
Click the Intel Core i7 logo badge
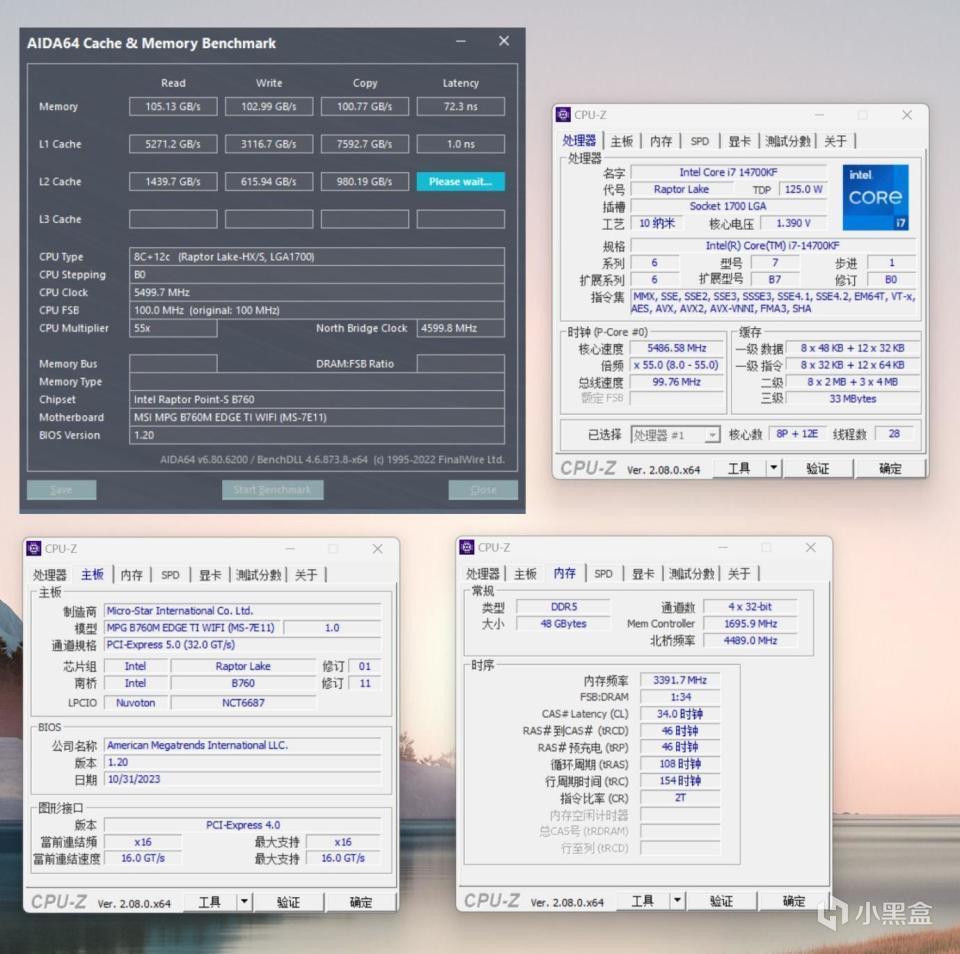(x=875, y=197)
